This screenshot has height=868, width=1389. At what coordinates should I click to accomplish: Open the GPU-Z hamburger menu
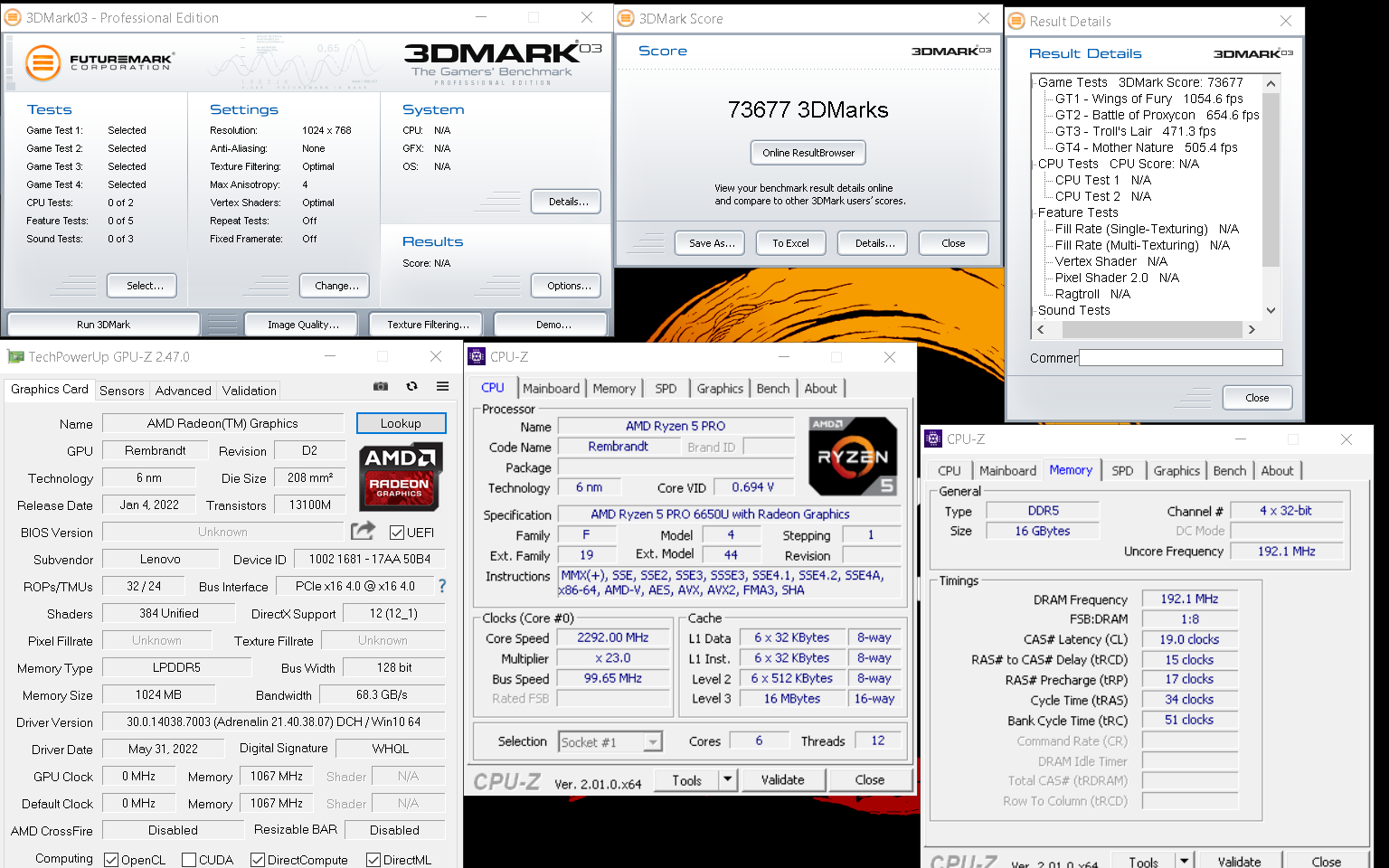(x=442, y=386)
